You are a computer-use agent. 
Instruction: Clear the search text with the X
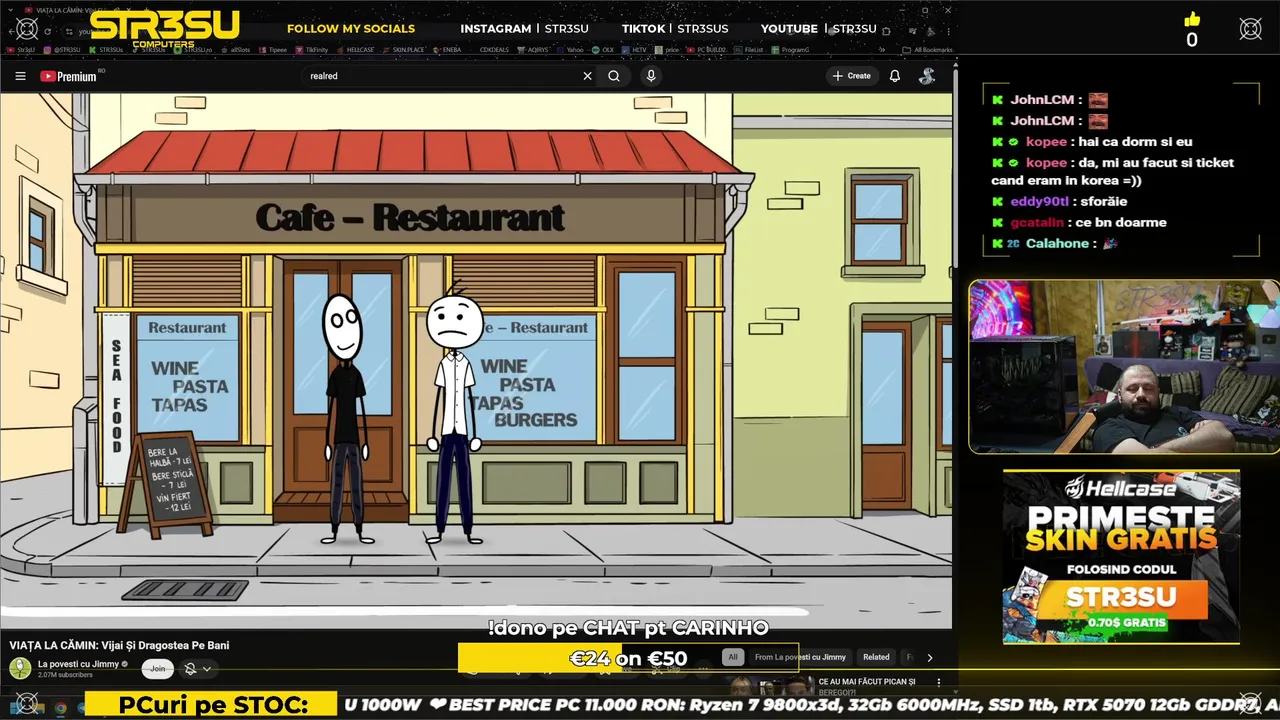click(x=587, y=76)
